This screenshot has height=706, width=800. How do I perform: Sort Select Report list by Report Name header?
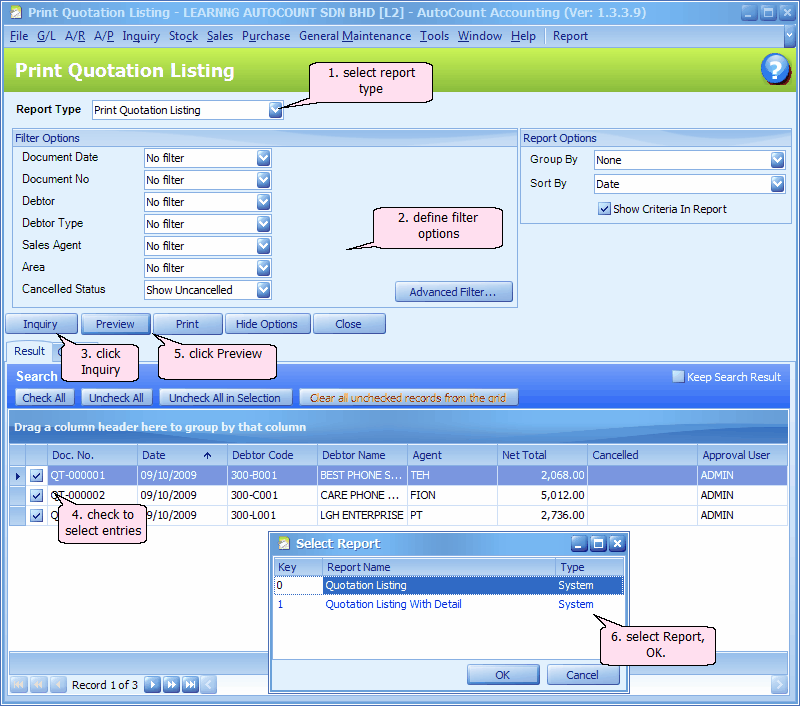pos(439,567)
